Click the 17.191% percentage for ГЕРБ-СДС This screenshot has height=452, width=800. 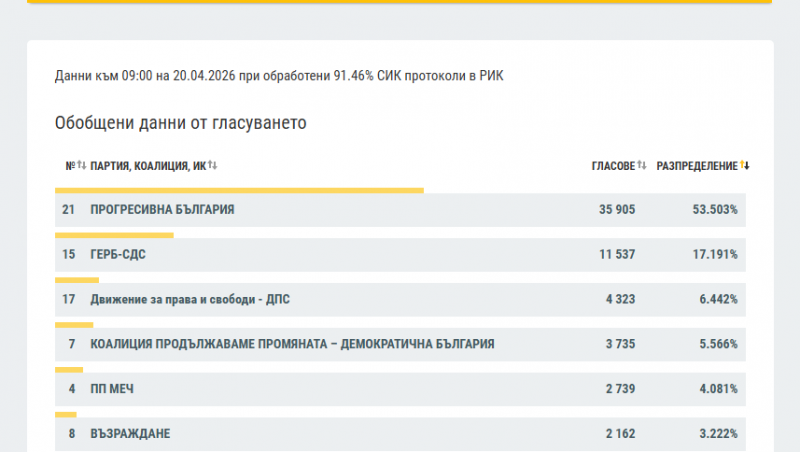click(x=716, y=255)
